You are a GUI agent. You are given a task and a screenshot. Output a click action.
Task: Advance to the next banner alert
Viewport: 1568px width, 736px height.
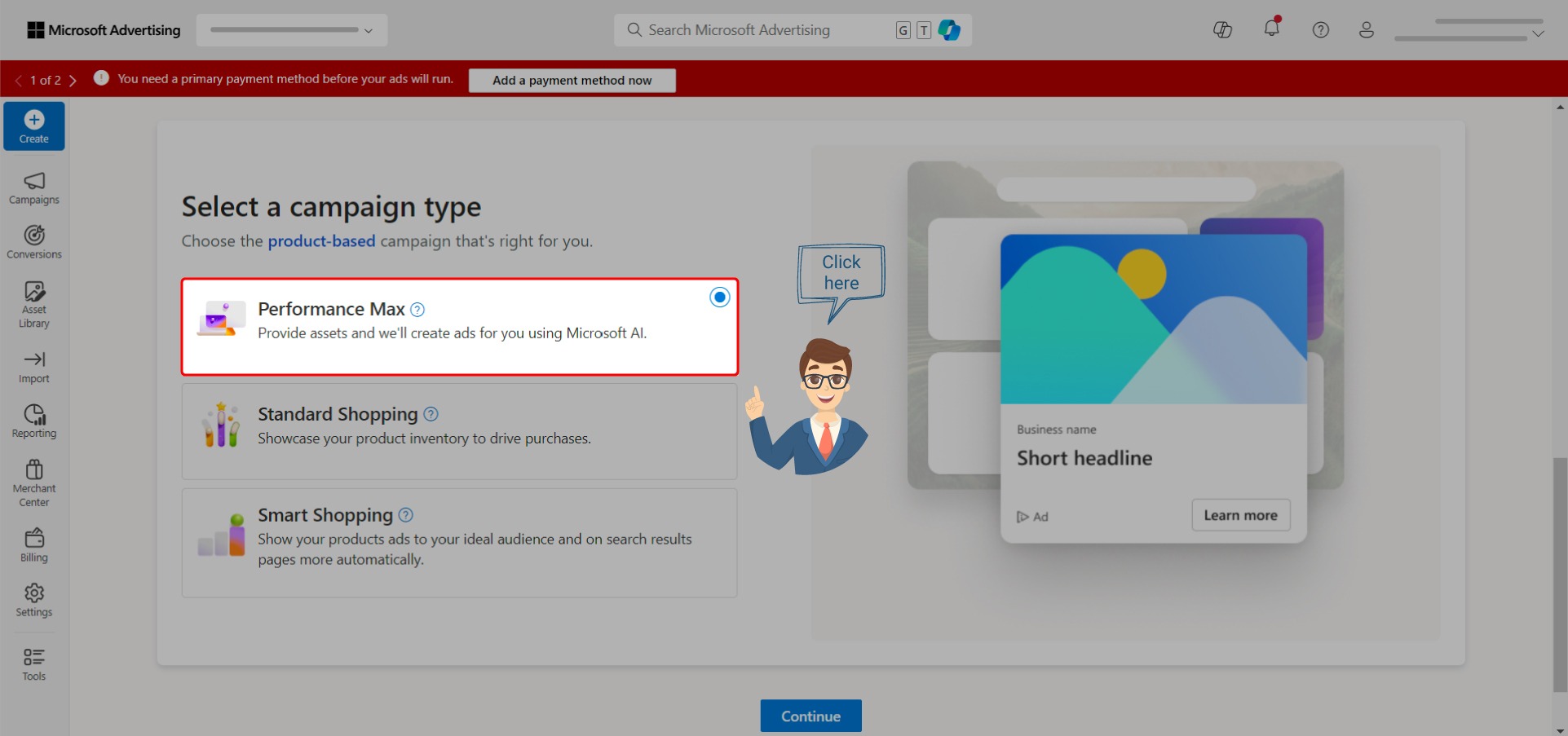click(73, 80)
